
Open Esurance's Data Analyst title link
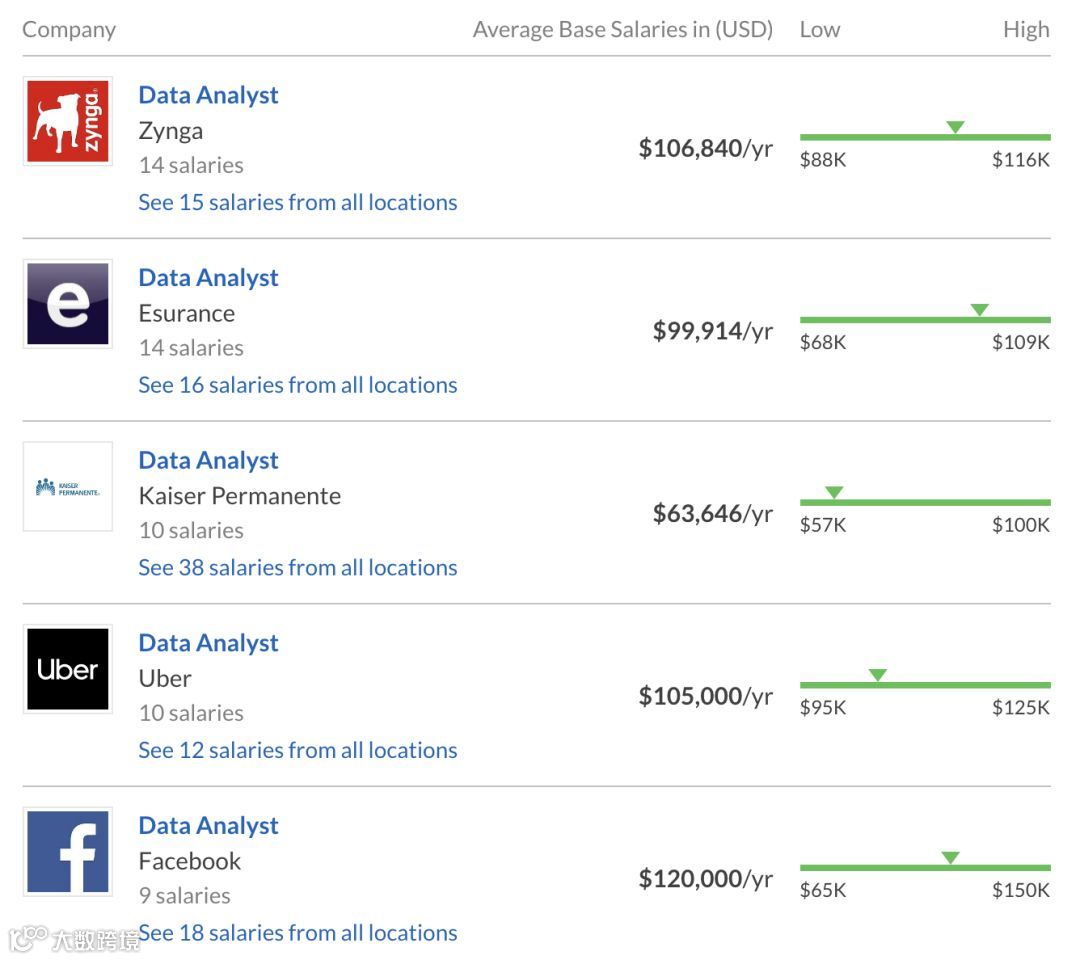[208, 278]
